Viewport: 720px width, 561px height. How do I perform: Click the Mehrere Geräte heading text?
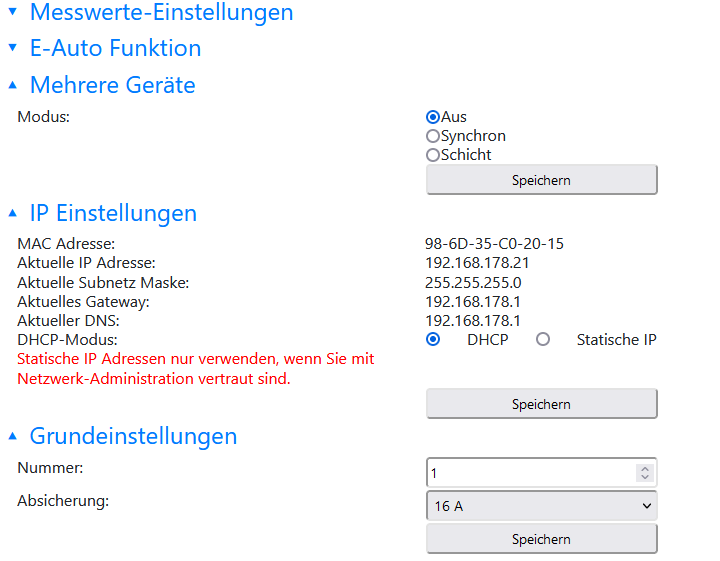[112, 86]
